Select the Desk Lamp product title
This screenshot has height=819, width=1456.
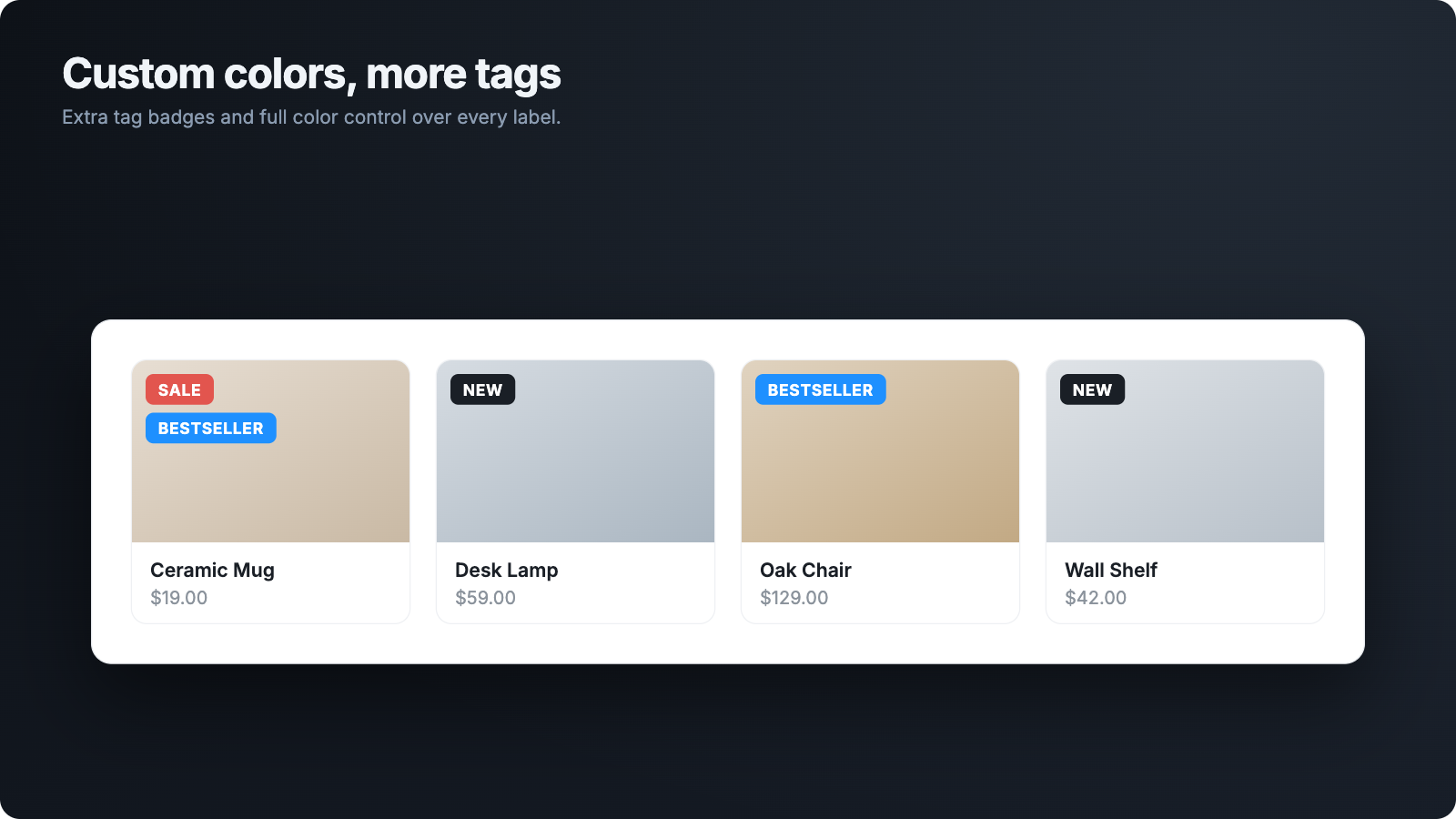point(506,571)
